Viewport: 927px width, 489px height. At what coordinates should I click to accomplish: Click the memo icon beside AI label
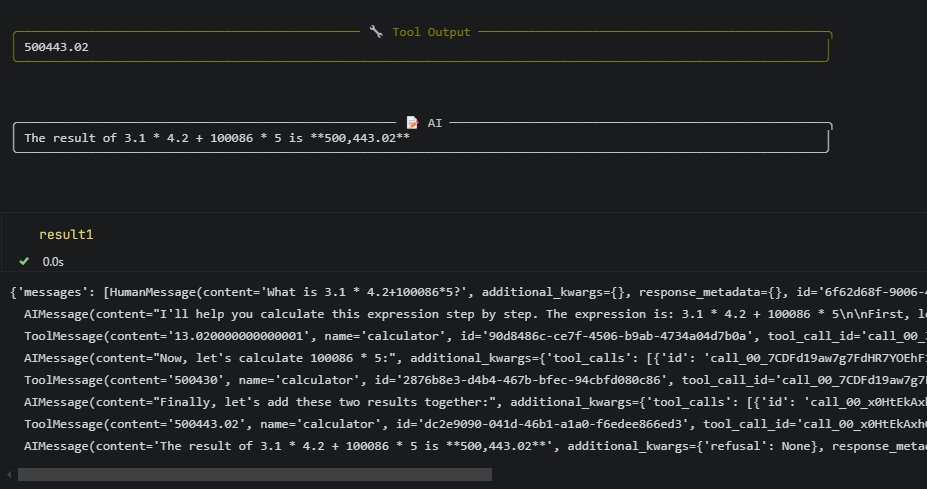pyautogui.click(x=412, y=122)
